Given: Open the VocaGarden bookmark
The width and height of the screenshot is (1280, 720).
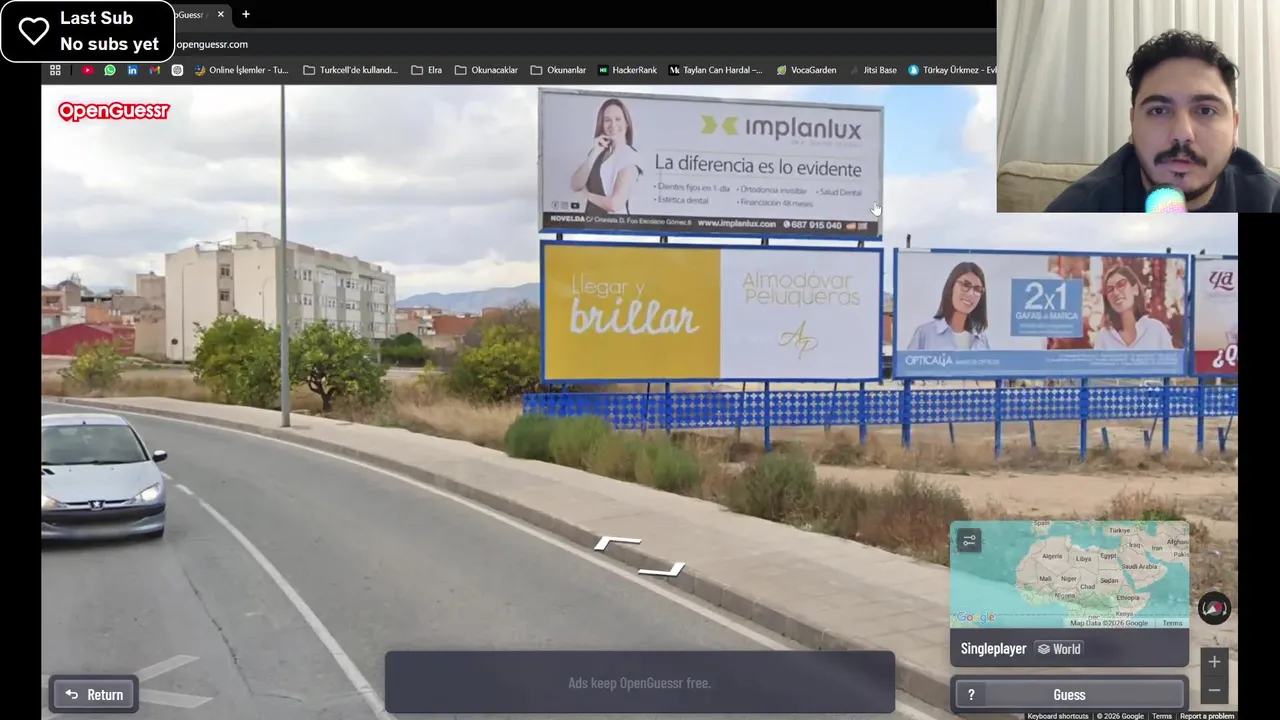Looking at the screenshot, I should click(x=806, y=70).
